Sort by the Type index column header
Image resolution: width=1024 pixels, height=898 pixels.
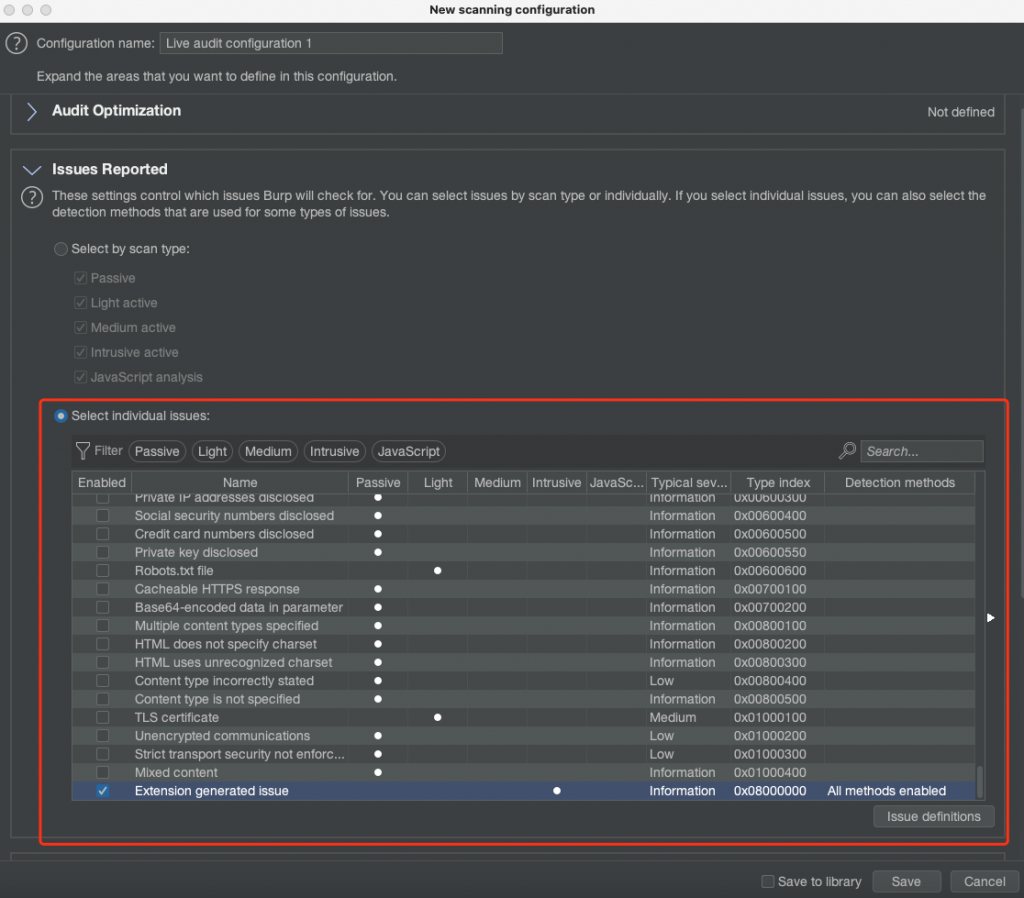(x=778, y=483)
